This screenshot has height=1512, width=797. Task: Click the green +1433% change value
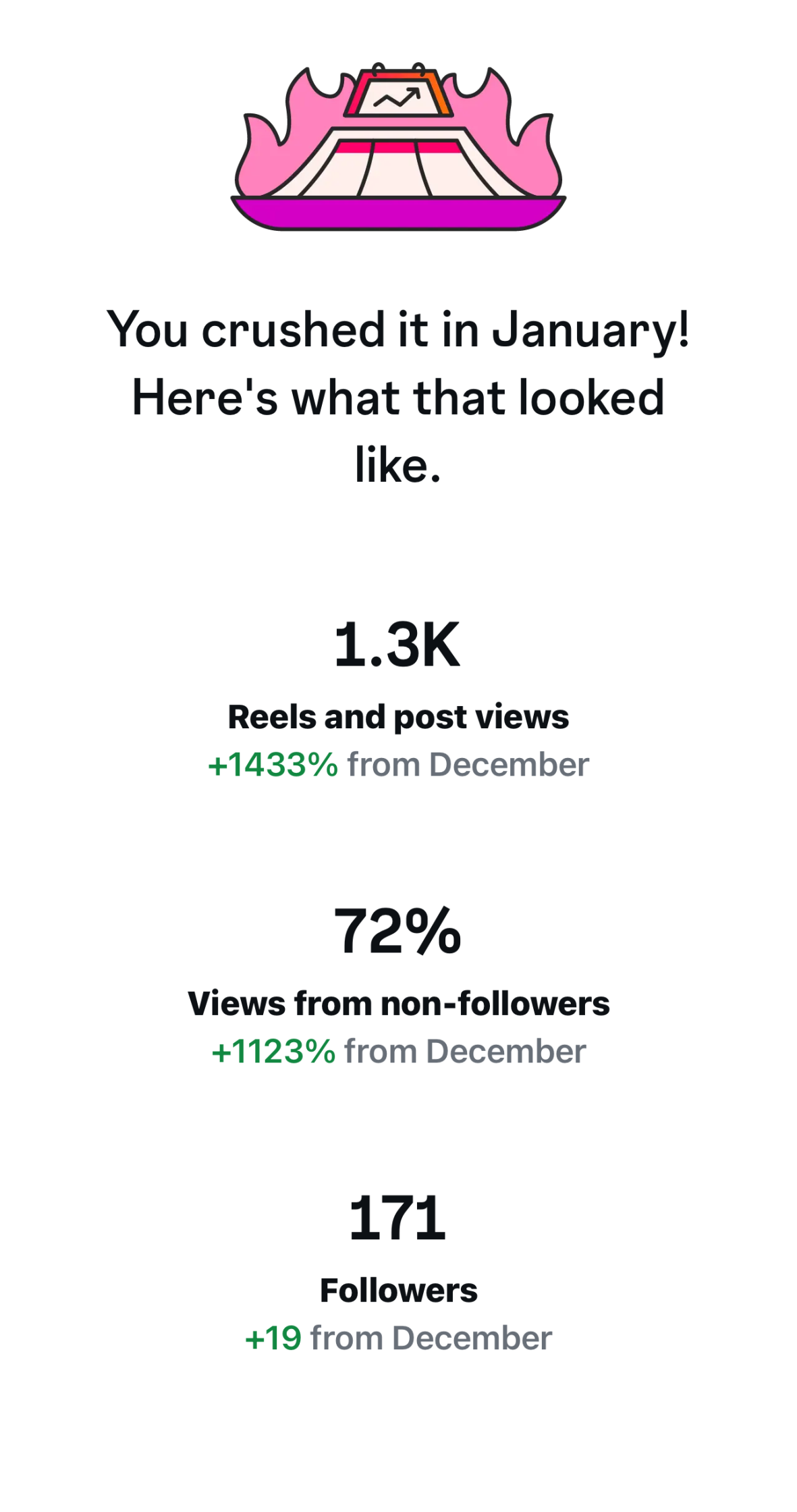pos(273,765)
